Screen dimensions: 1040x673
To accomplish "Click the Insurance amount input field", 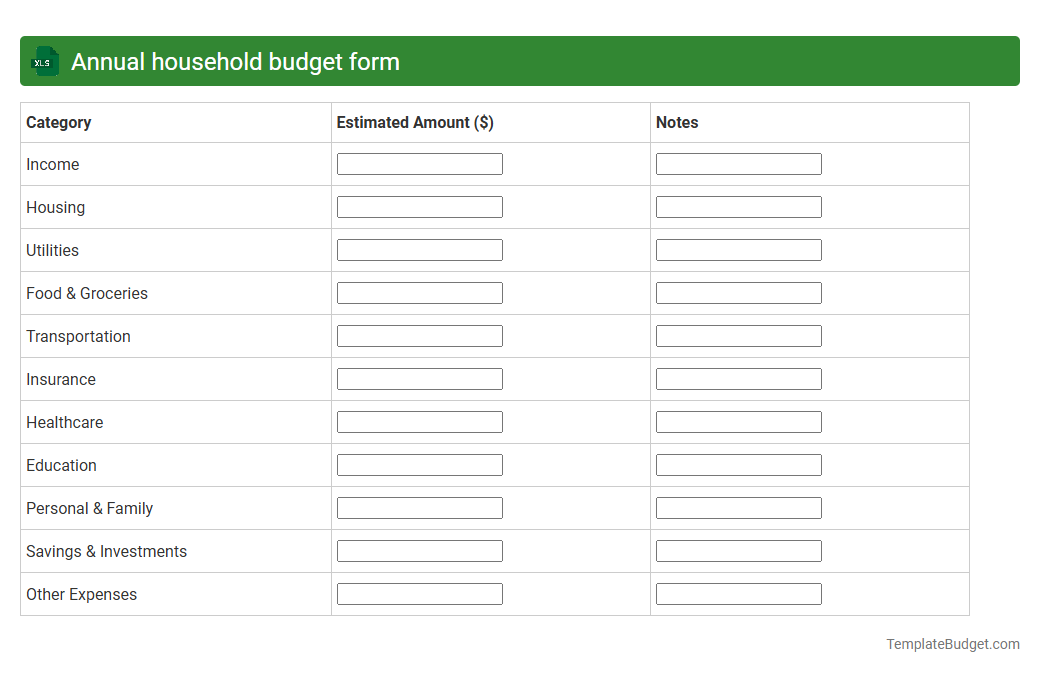I will click(x=419, y=378).
